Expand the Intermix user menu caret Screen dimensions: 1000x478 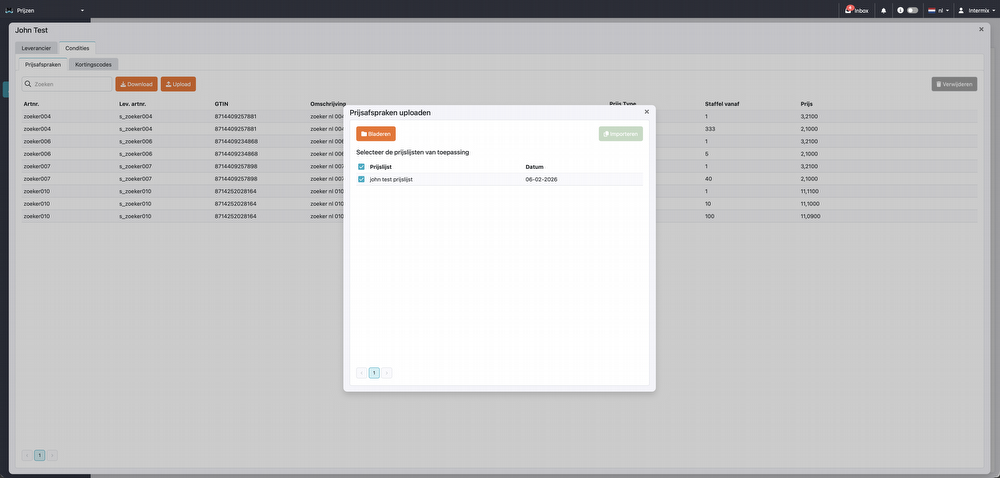click(x=994, y=10)
